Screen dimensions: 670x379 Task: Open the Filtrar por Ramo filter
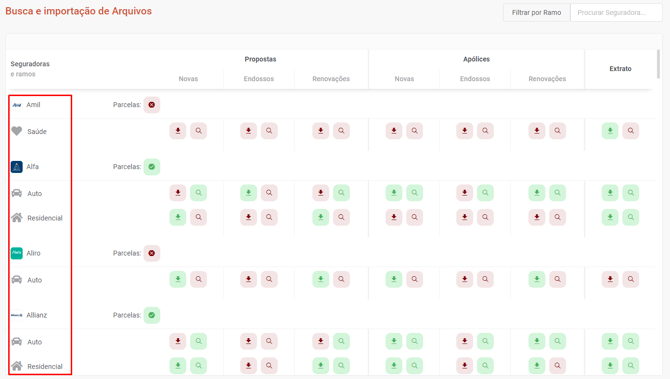(536, 12)
